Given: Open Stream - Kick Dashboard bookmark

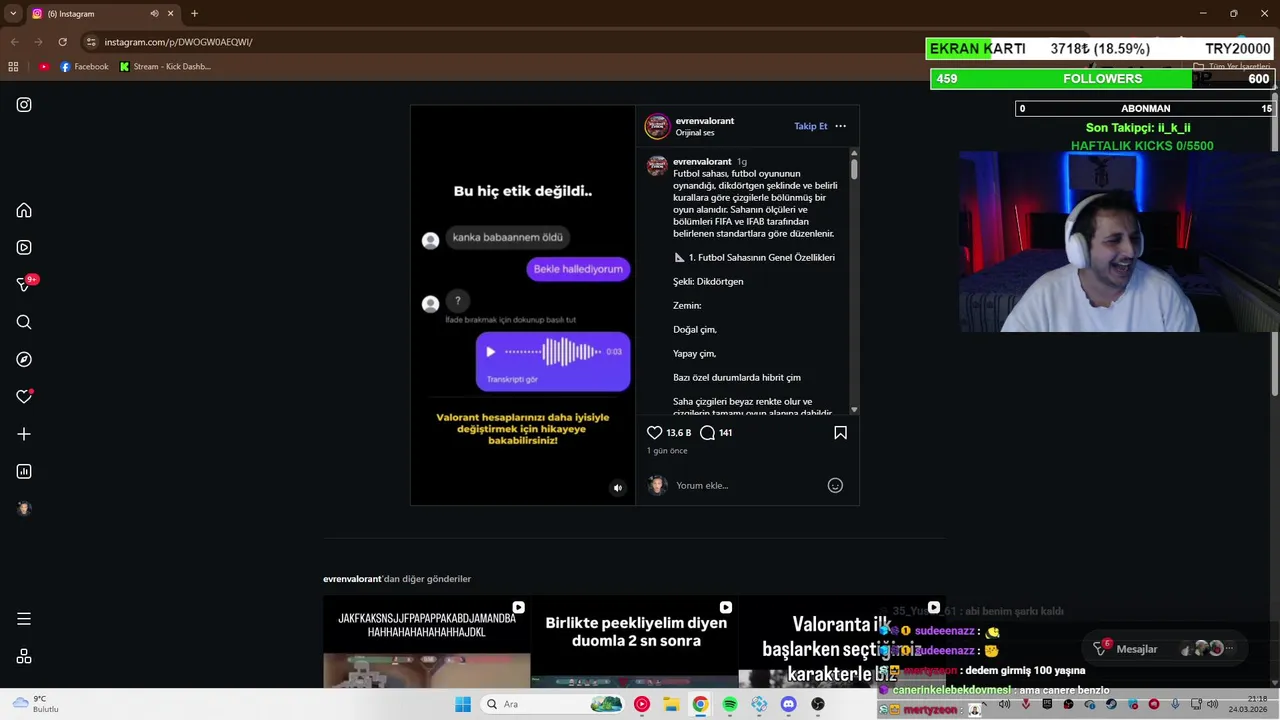Looking at the screenshot, I should click(x=165, y=67).
